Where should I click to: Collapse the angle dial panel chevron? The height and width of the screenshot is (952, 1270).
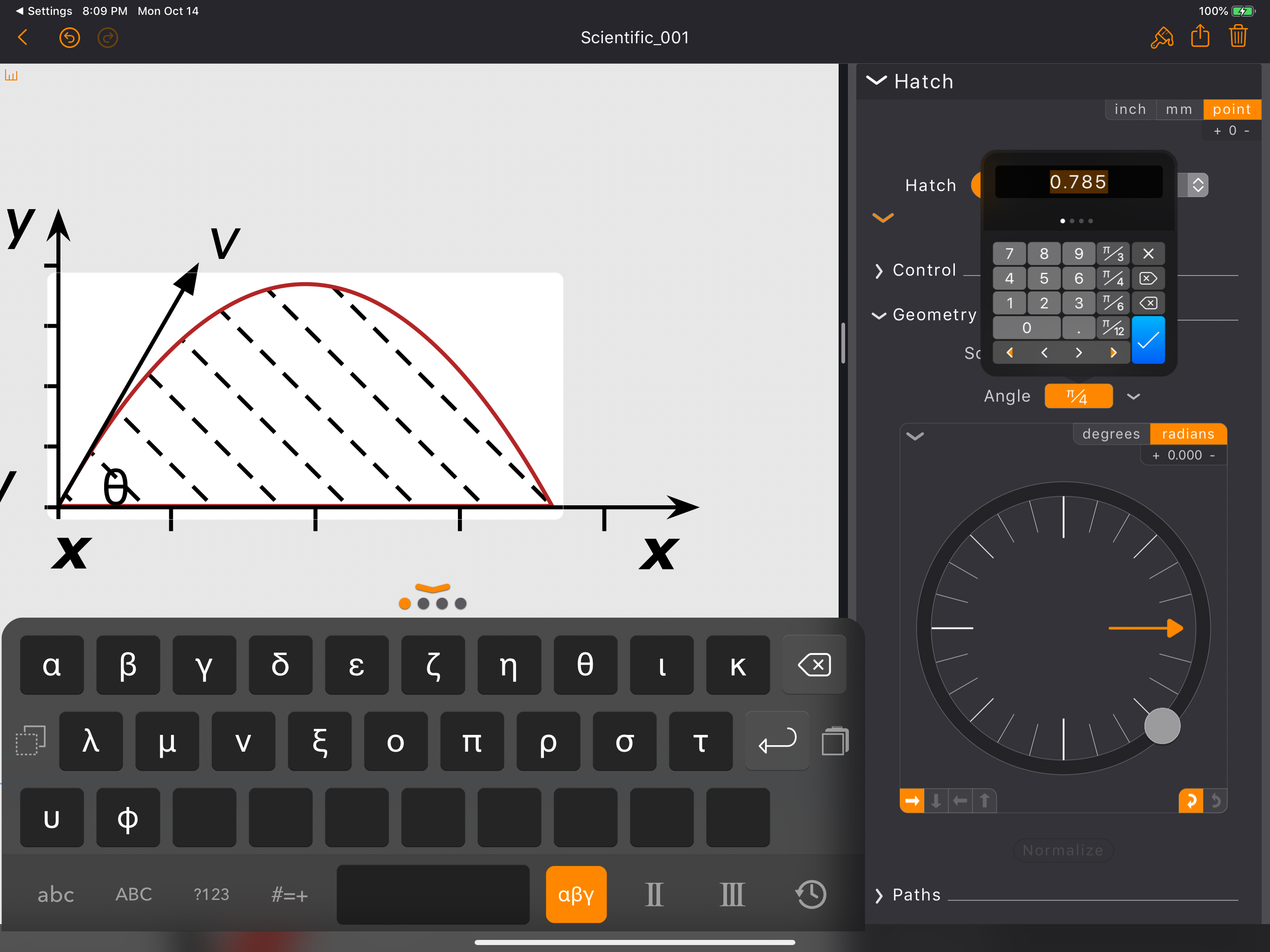pos(915,436)
